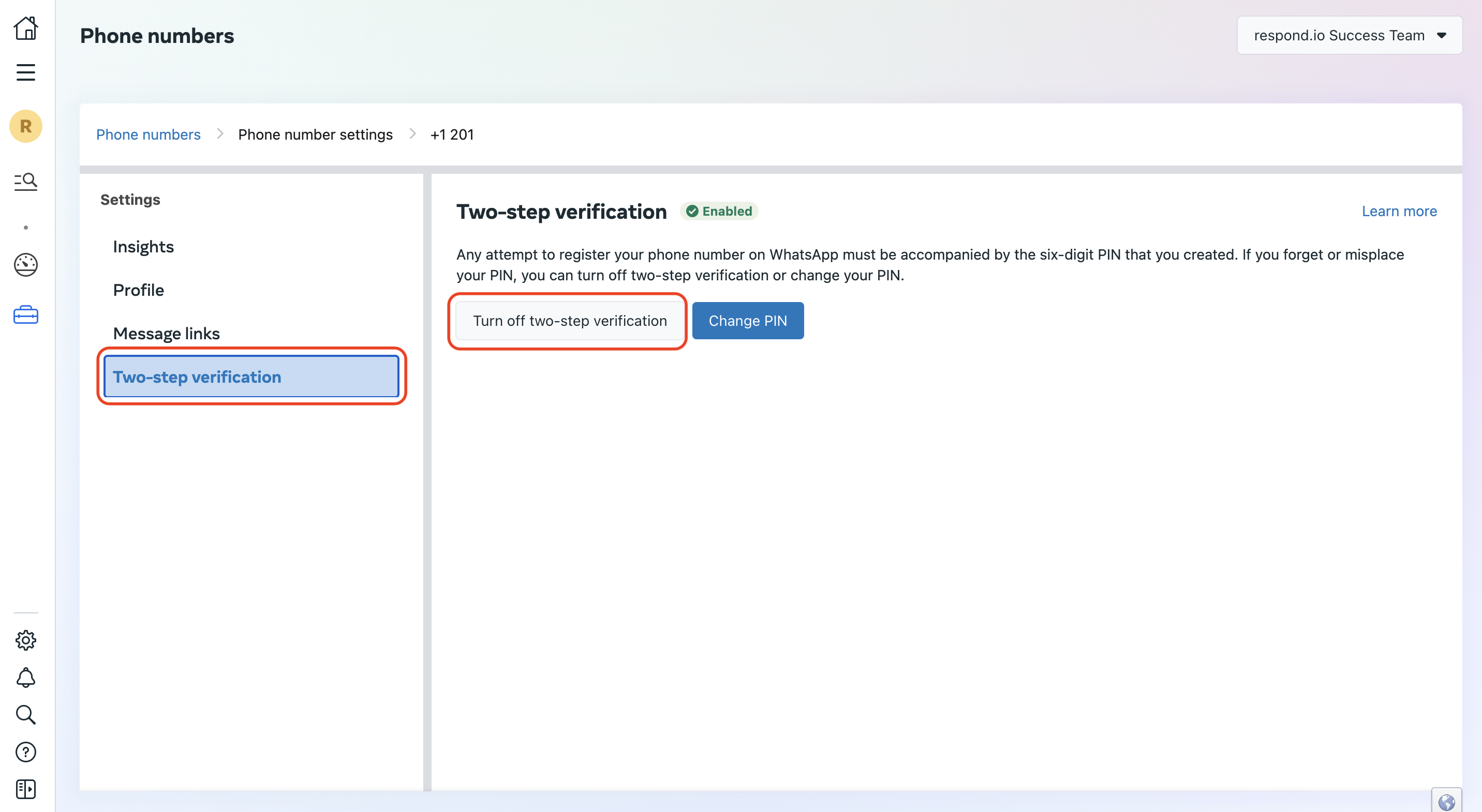The image size is (1482, 812).
Task: Open the notifications bell icon
Action: tap(26, 678)
